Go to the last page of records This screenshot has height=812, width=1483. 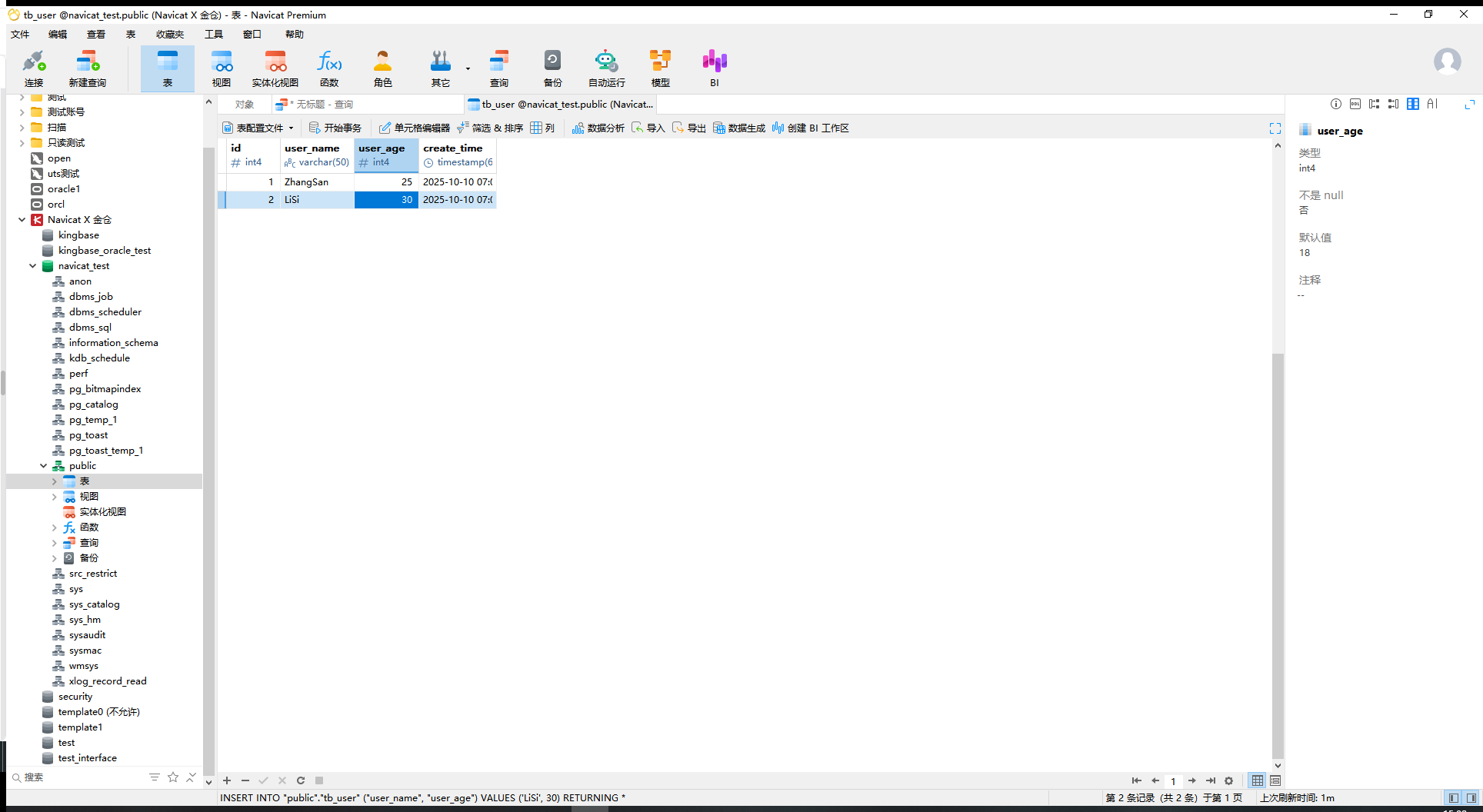[x=1211, y=780]
